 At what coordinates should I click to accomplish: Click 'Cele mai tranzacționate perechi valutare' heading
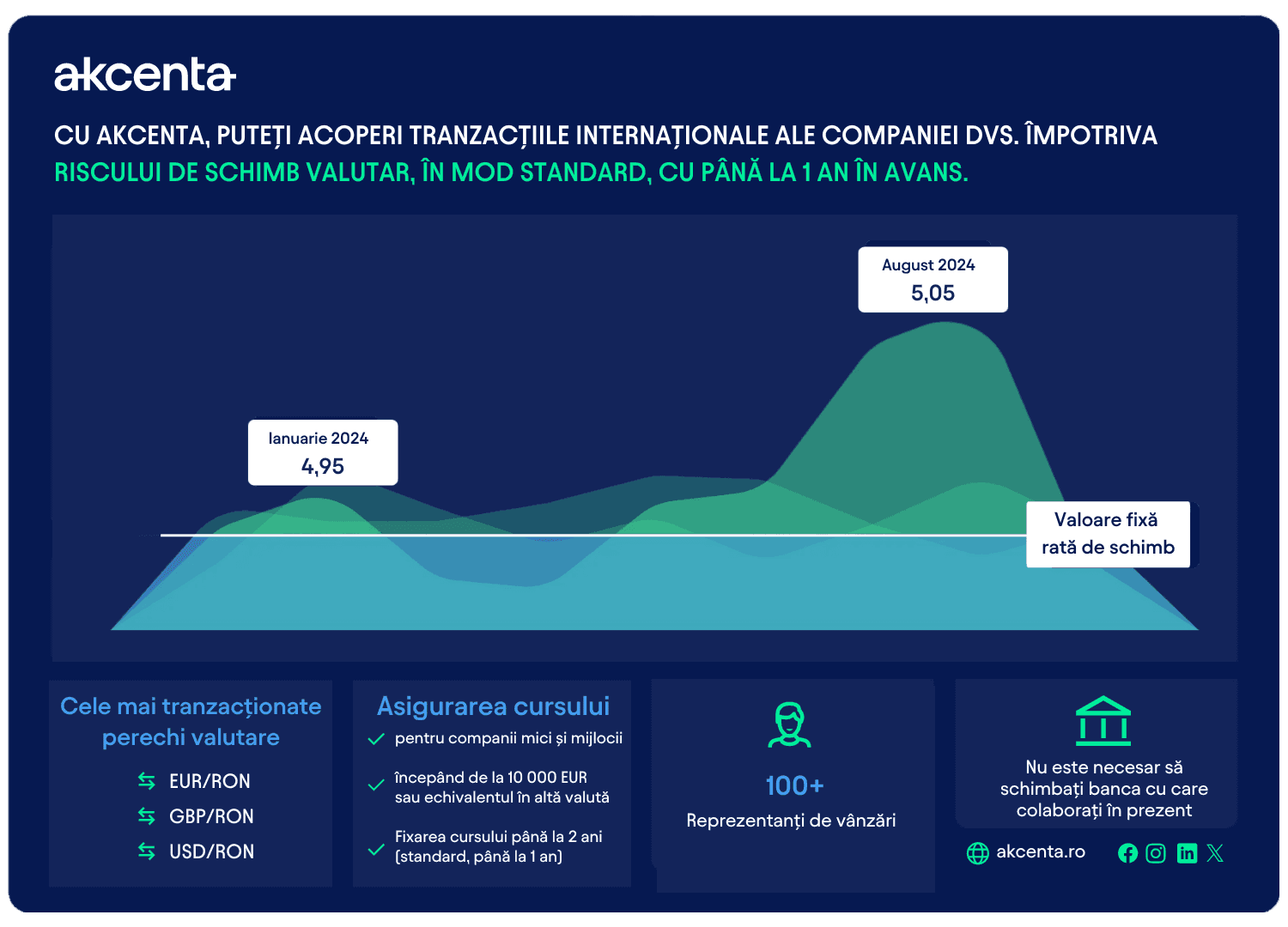point(191,721)
